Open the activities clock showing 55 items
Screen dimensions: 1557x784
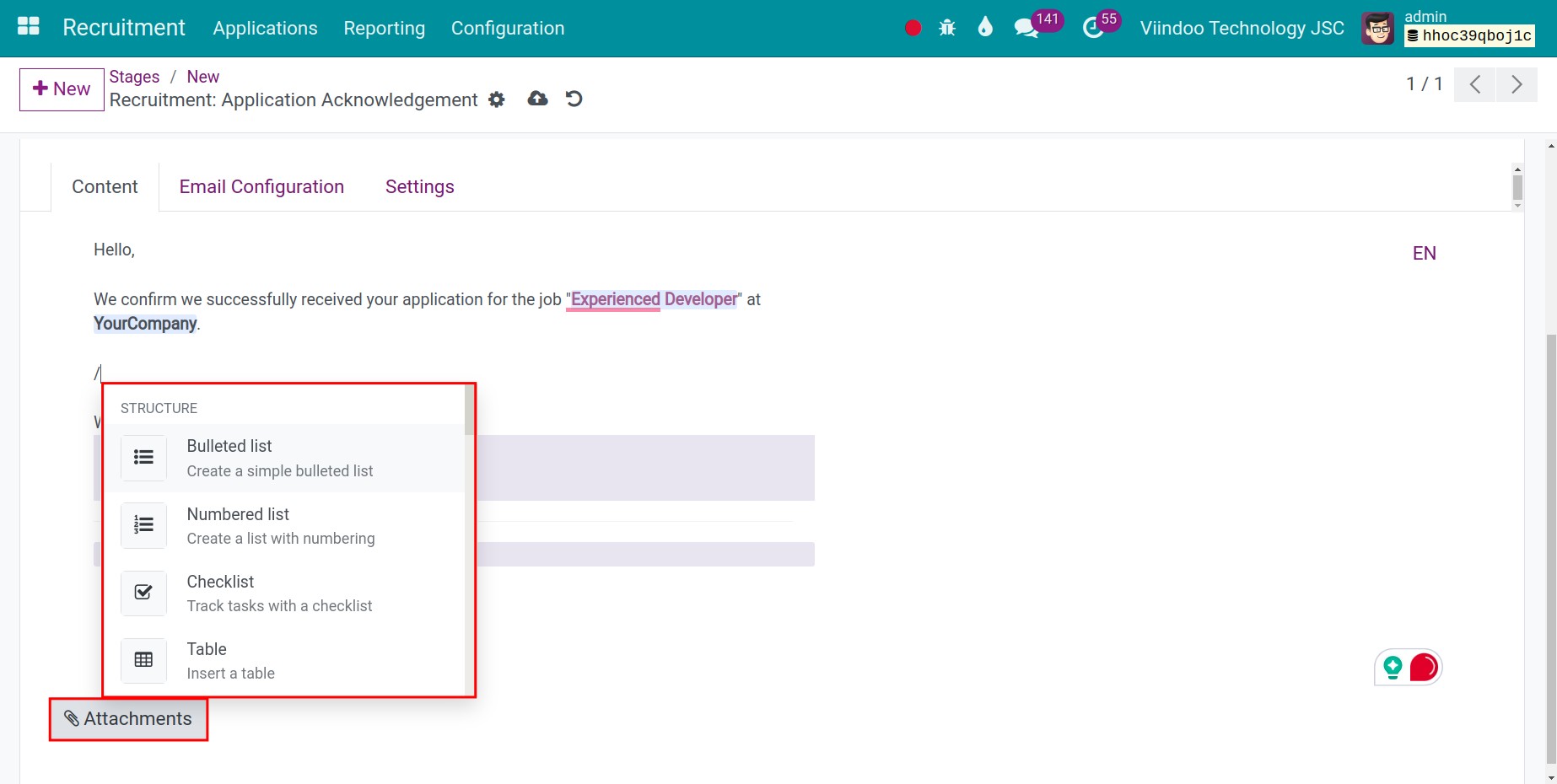(1092, 27)
